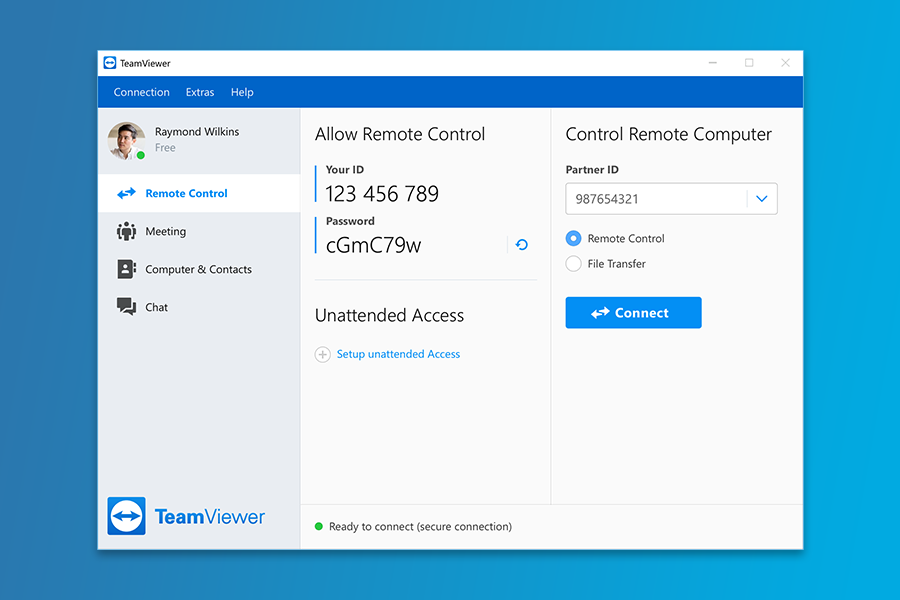Image resolution: width=900 pixels, height=600 pixels.
Task: Open the Connection menu
Action: coord(141,92)
